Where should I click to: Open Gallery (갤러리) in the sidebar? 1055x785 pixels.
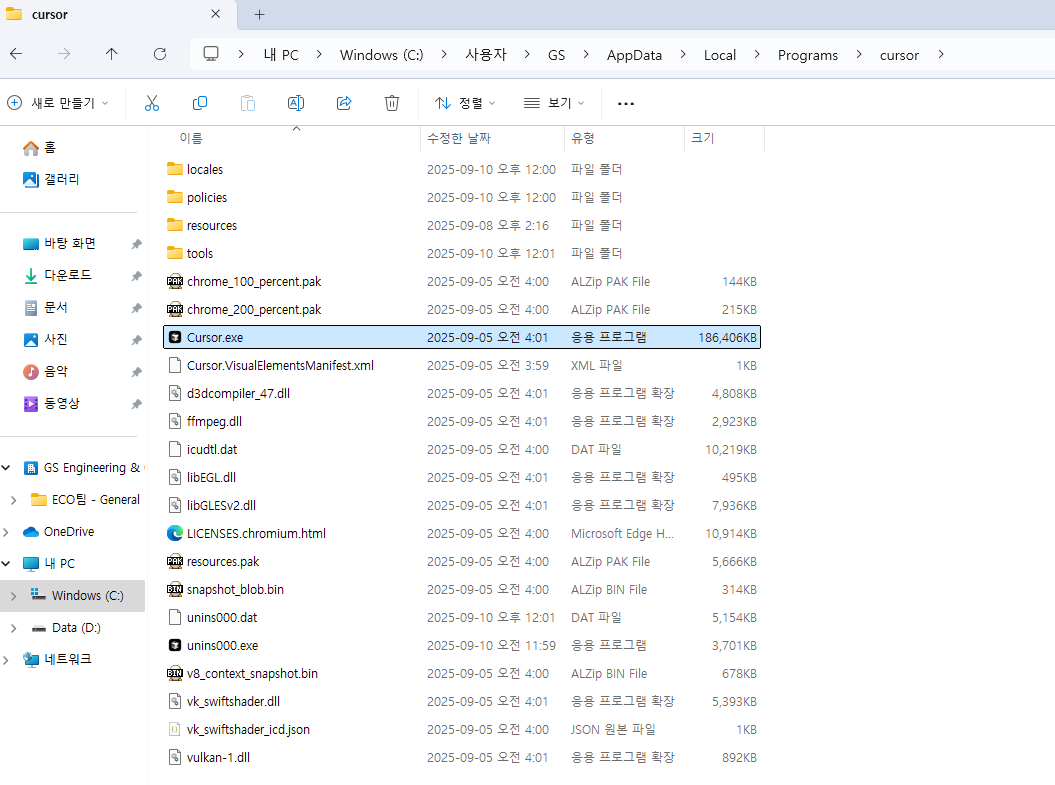click(51, 180)
